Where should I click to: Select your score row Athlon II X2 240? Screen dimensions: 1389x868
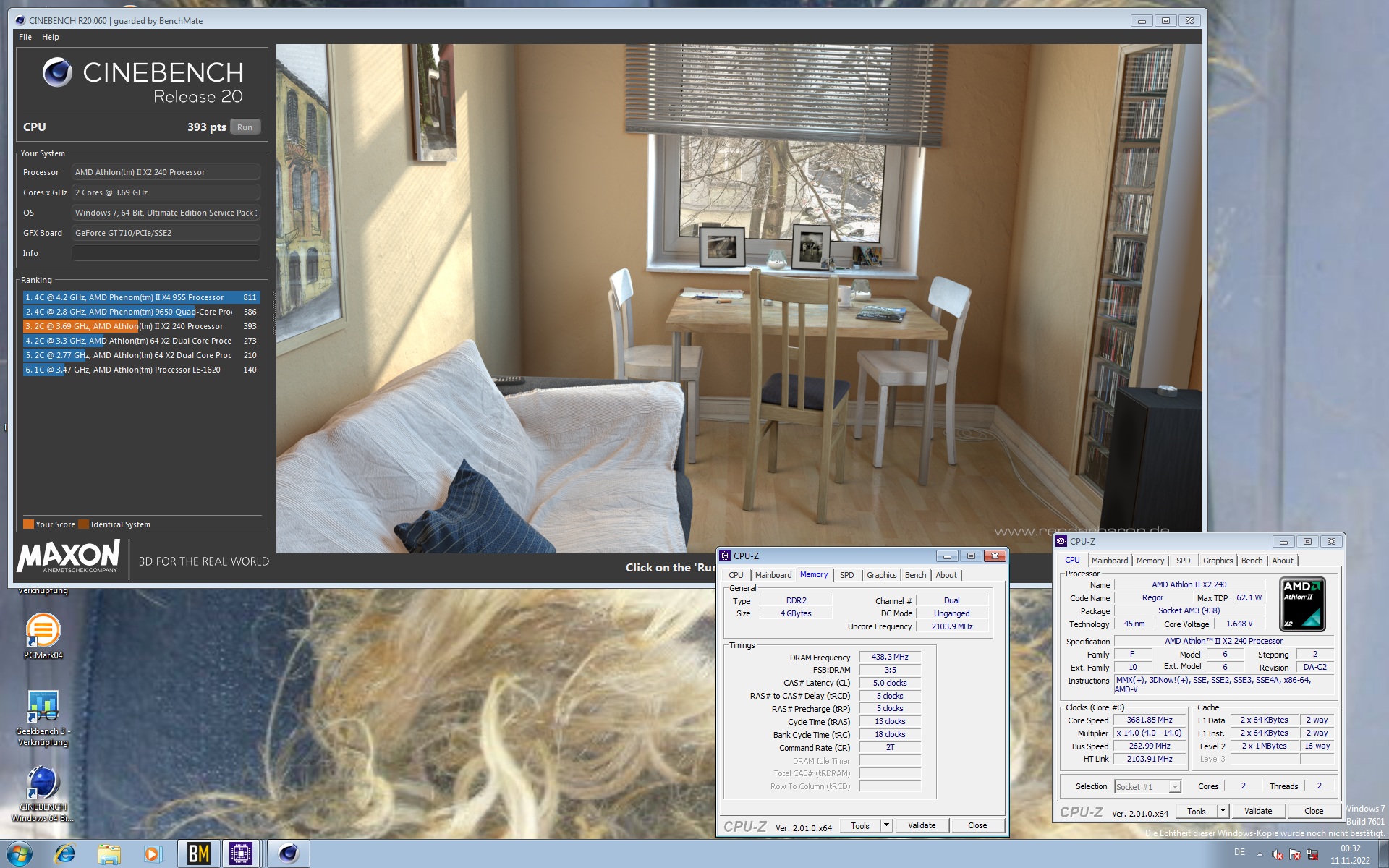141,326
